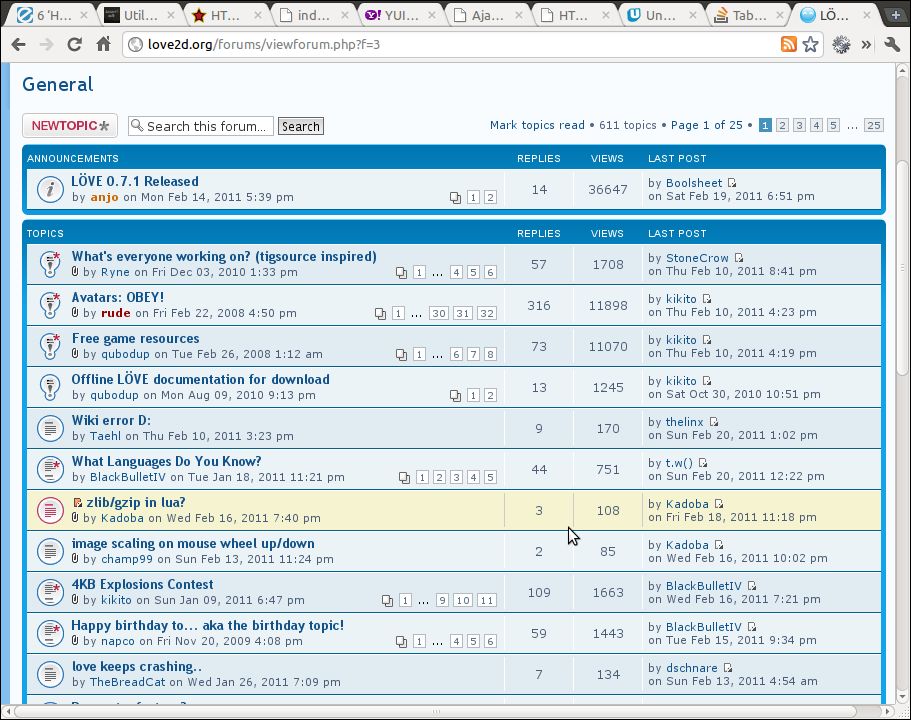
Task: Open the LÖVE 0.7.1 Released announcement
Action: (135, 181)
